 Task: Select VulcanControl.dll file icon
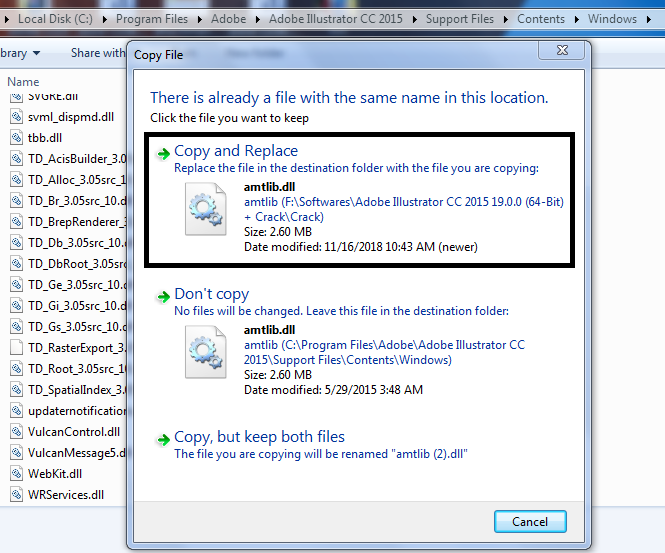tap(16, 432)
